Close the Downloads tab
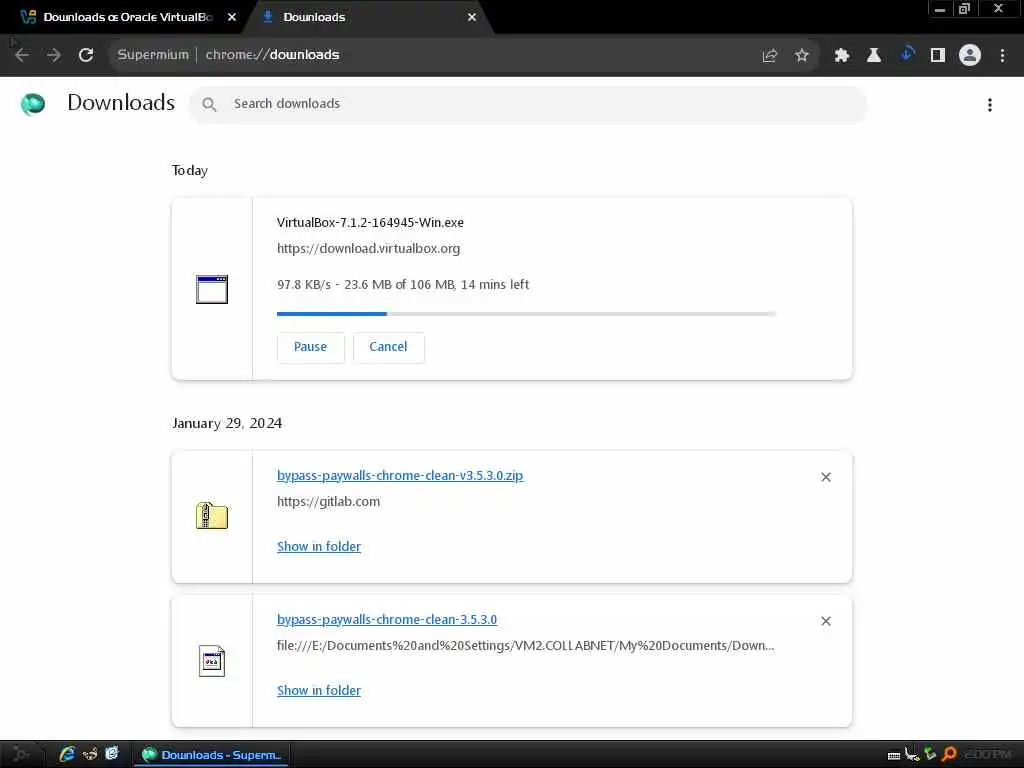Screen dimensions: 1024x768 (x=472, y=17)
